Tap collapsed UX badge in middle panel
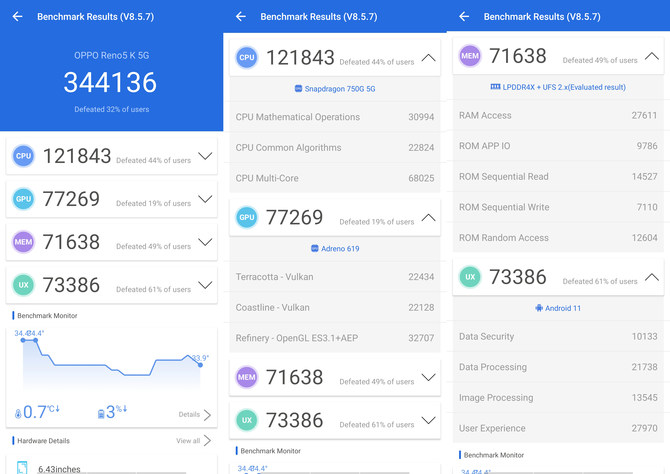This screenshot has width=670, height=474. click(x=247, y=420)
